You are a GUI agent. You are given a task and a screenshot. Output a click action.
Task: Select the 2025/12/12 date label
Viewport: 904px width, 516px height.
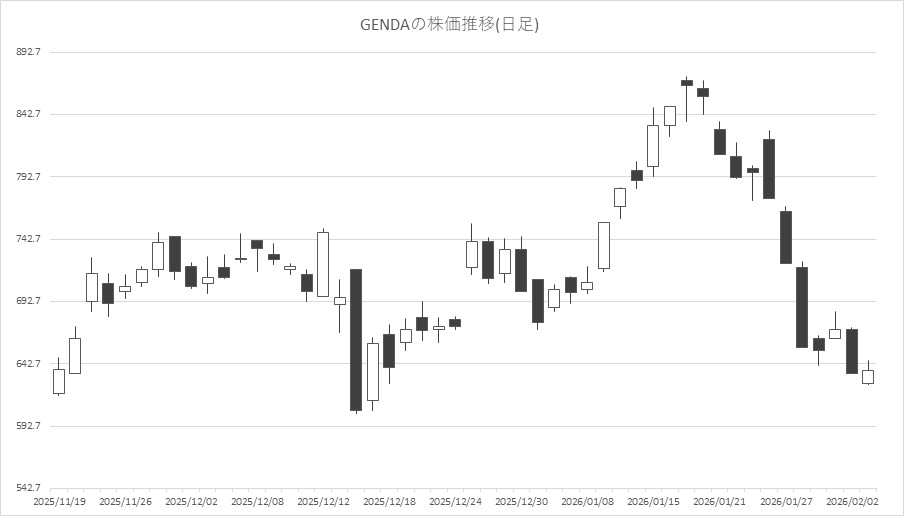[x=323, y=500]
